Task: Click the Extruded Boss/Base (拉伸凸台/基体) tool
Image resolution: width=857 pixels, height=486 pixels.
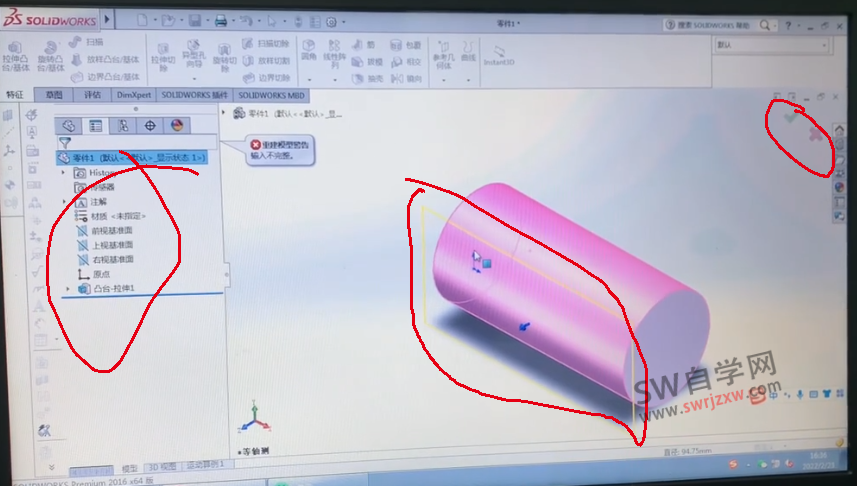Action: point(16,57)
